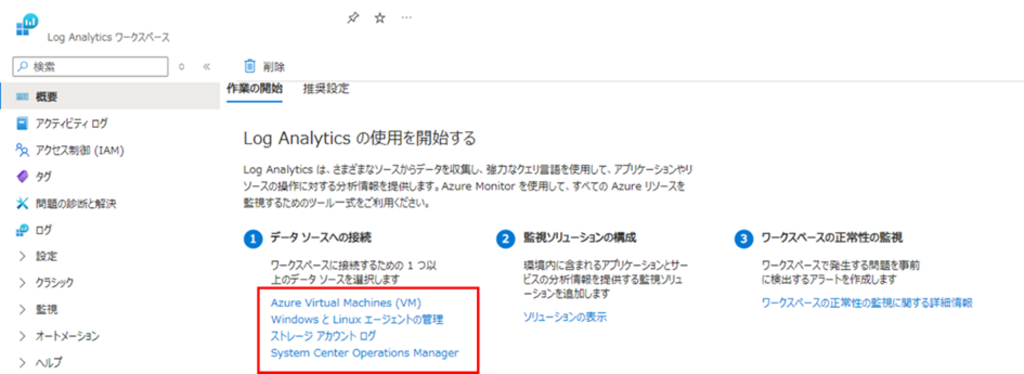Viewport: 1024px width, 374px height.
Task: Click the ソリューションの表示 link
Action: pyautogui.click(x=565, y=318)
